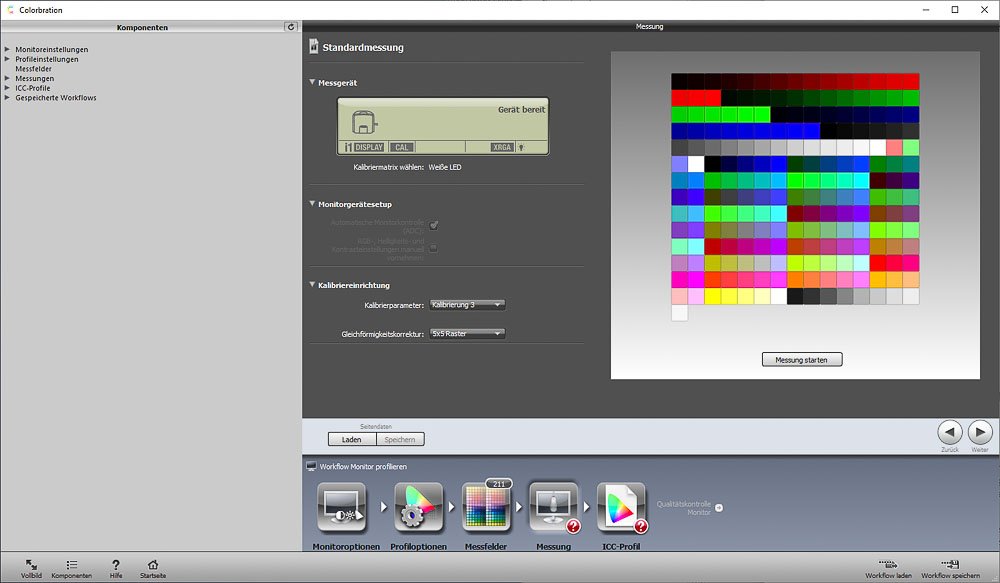The width and height of the screenshot is (1000, 583).
Task: Click the i1 DISPLAY indicator
Action: (x=364, y=147)
